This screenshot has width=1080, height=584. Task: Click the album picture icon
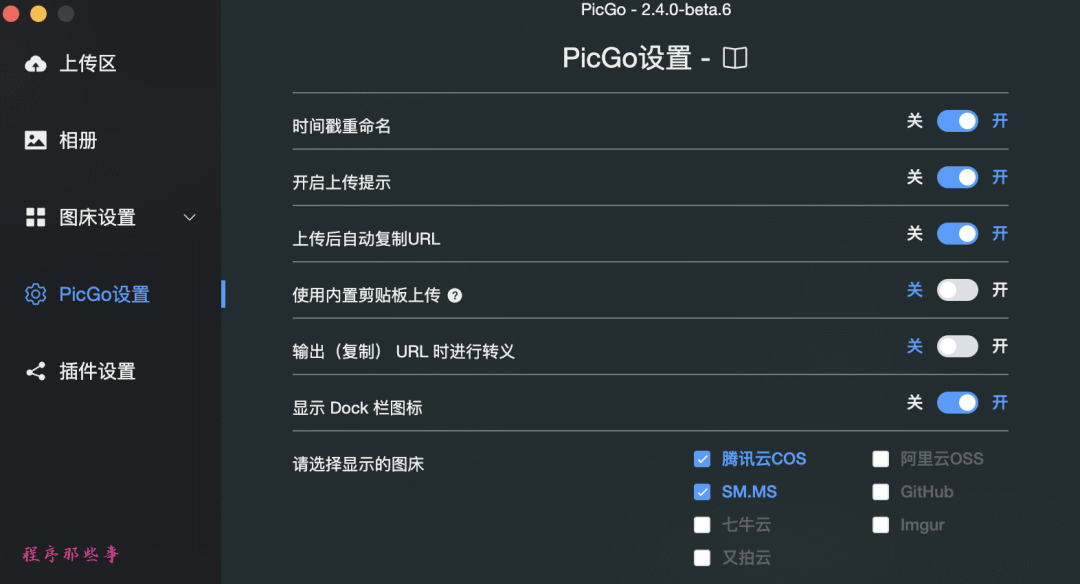click(36, 140)
